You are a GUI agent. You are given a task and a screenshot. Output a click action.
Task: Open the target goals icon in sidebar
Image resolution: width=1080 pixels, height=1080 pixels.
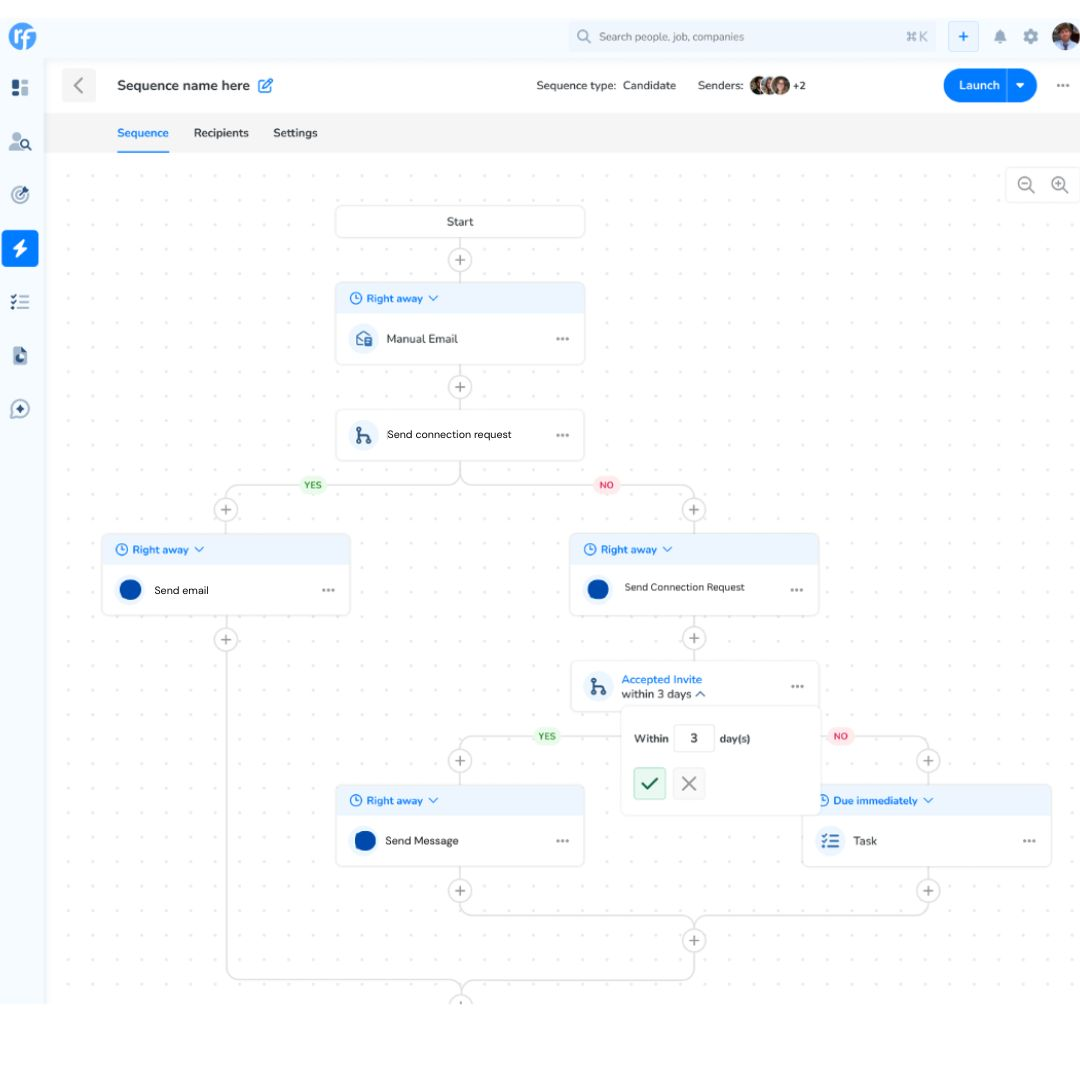pos(20,194)
